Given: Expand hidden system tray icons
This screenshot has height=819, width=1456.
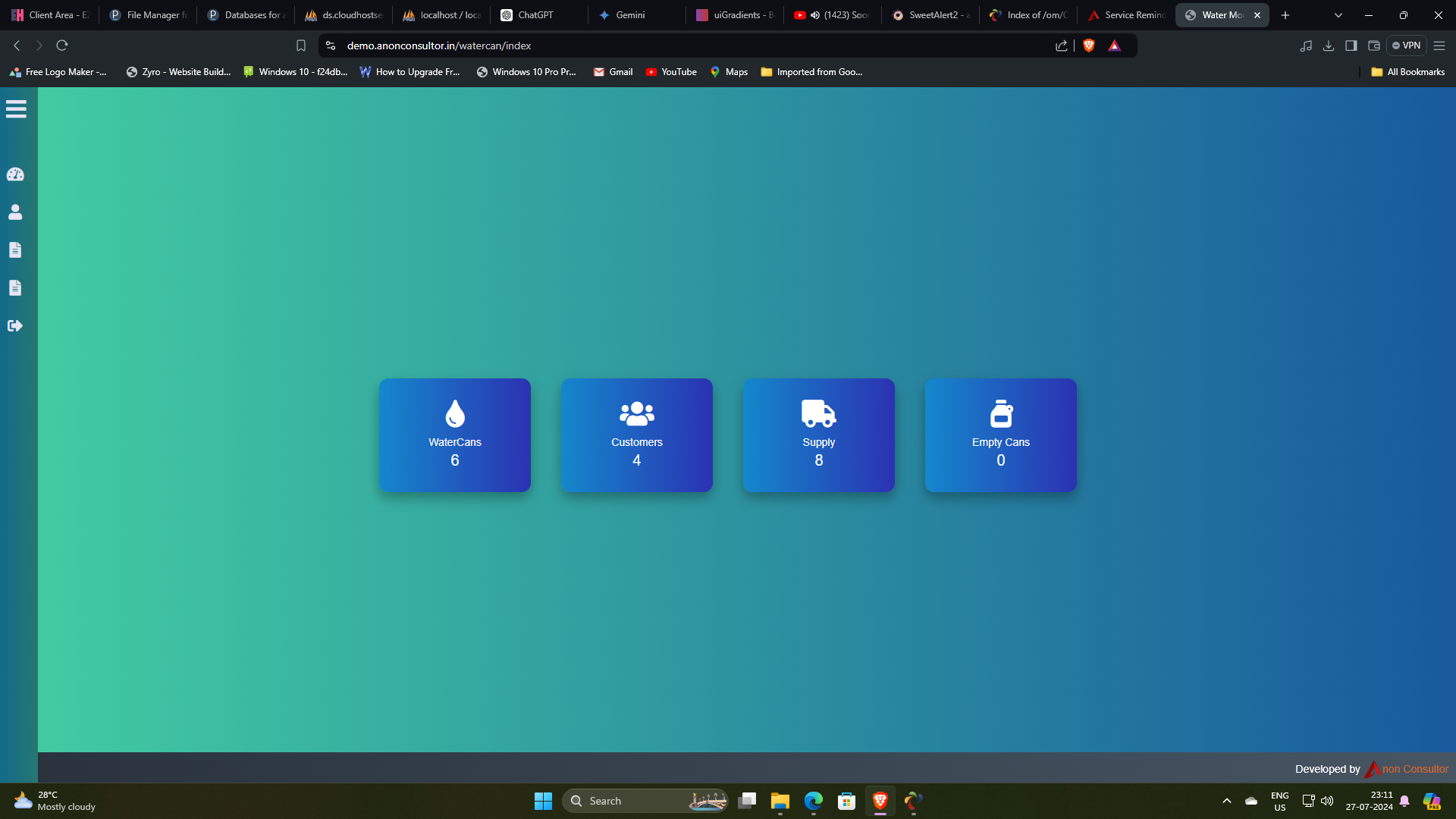Looking at the screenshot, I should click(1227, 801).
